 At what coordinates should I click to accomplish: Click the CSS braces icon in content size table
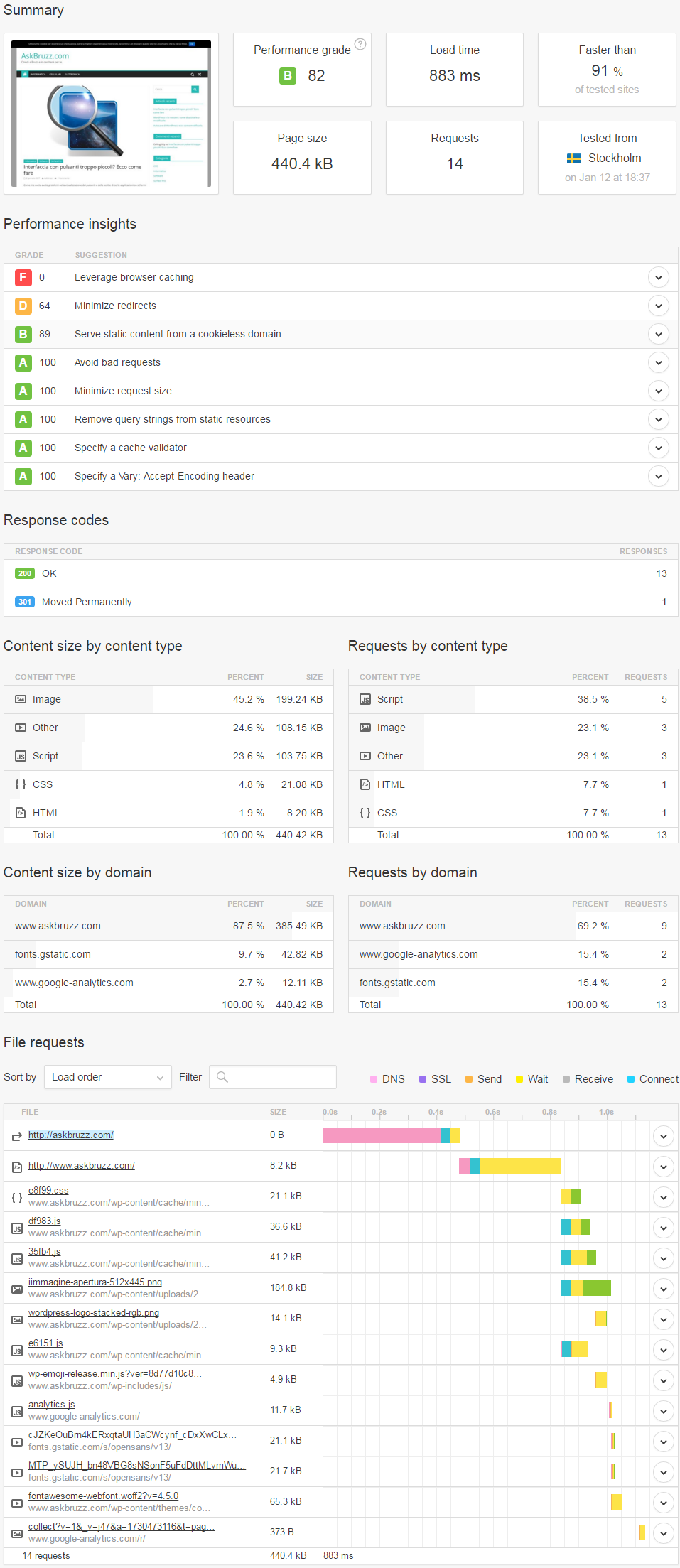click(21, 784)
